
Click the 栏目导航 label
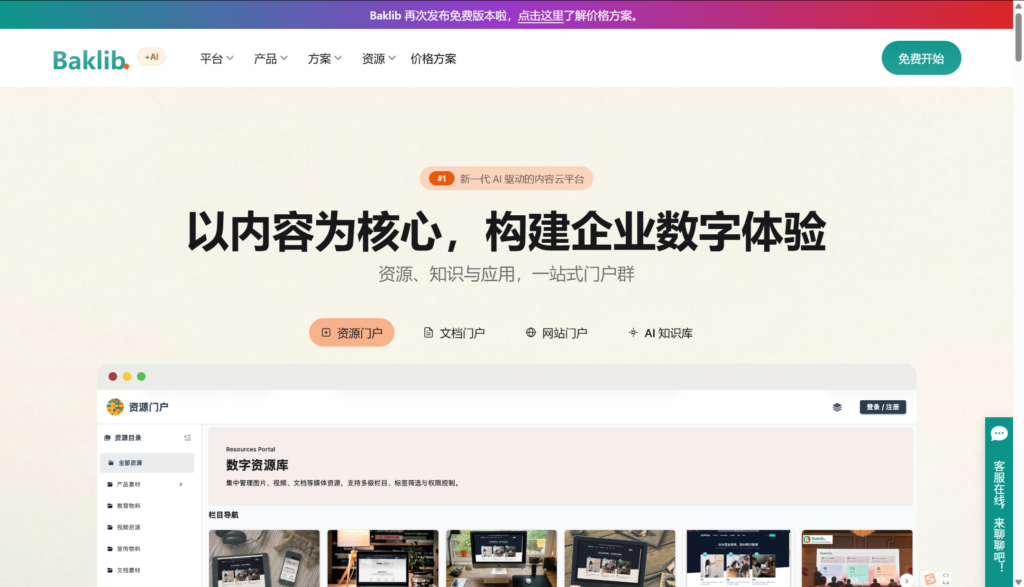click(x=223, y=515)
